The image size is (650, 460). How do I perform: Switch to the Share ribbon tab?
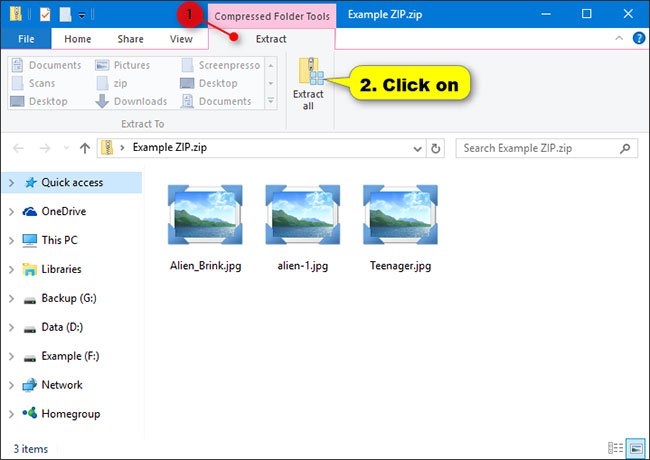click(x=131, y=39)
